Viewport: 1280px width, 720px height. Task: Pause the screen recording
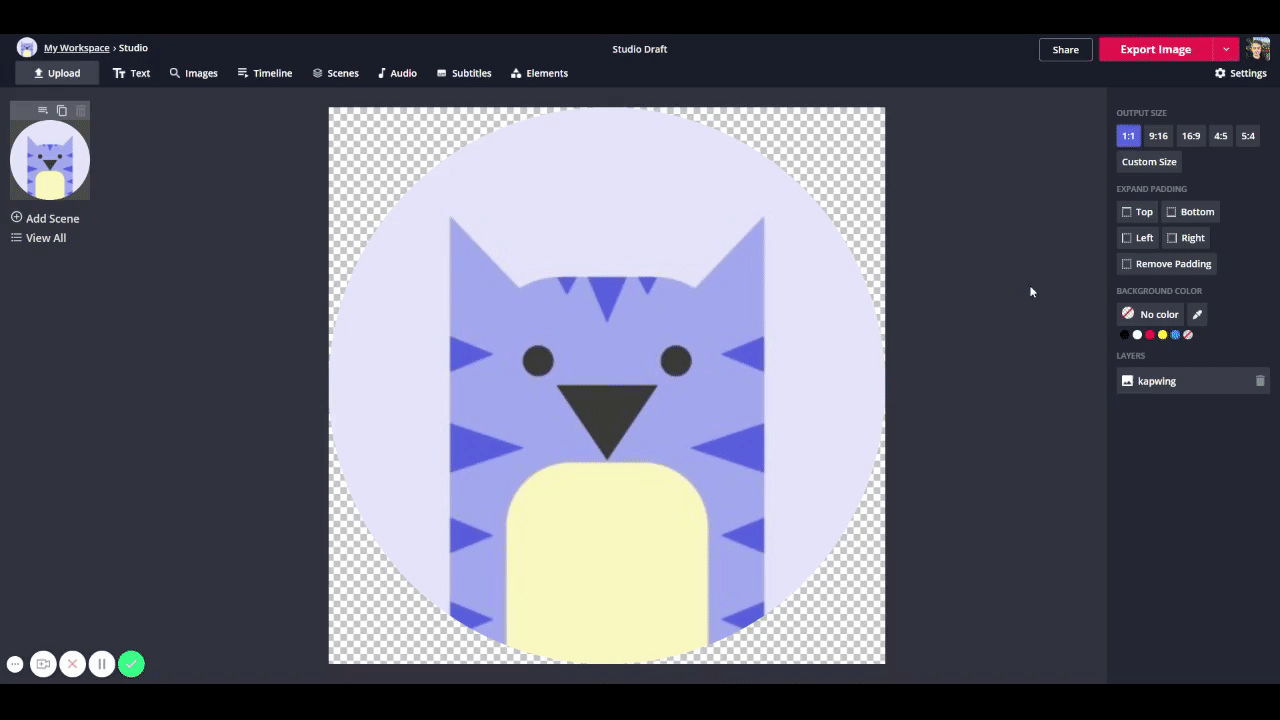click(101, 664)
